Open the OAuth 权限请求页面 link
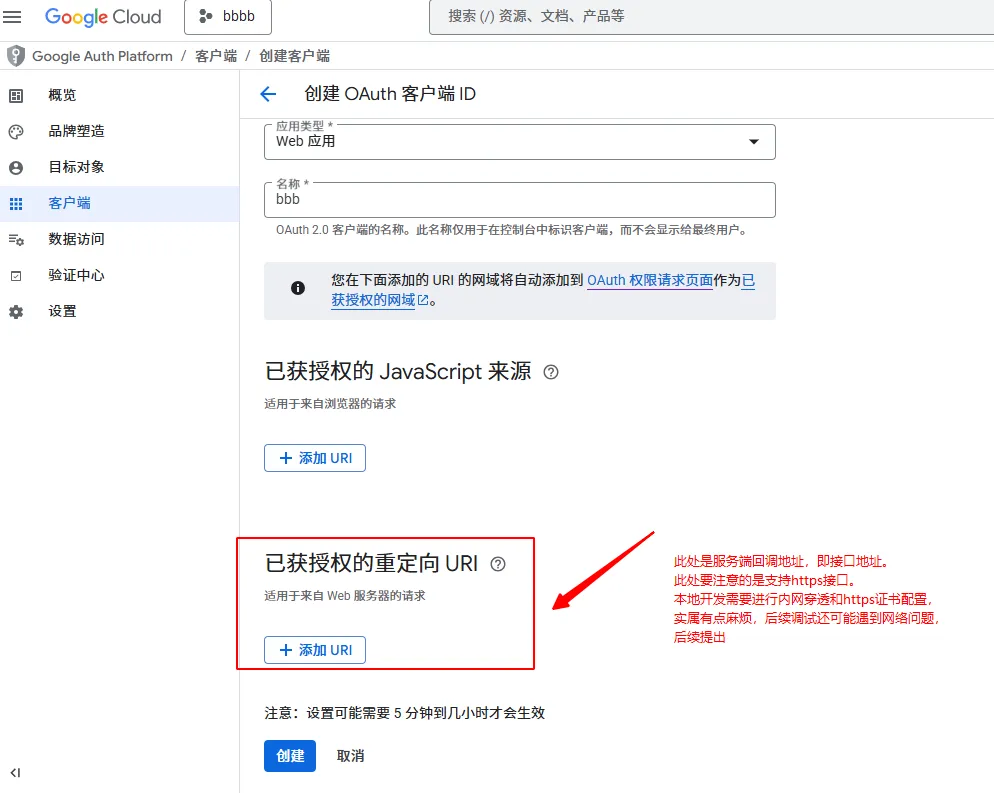The width and height of the screenshot is (994, 793). coord(649,281)
